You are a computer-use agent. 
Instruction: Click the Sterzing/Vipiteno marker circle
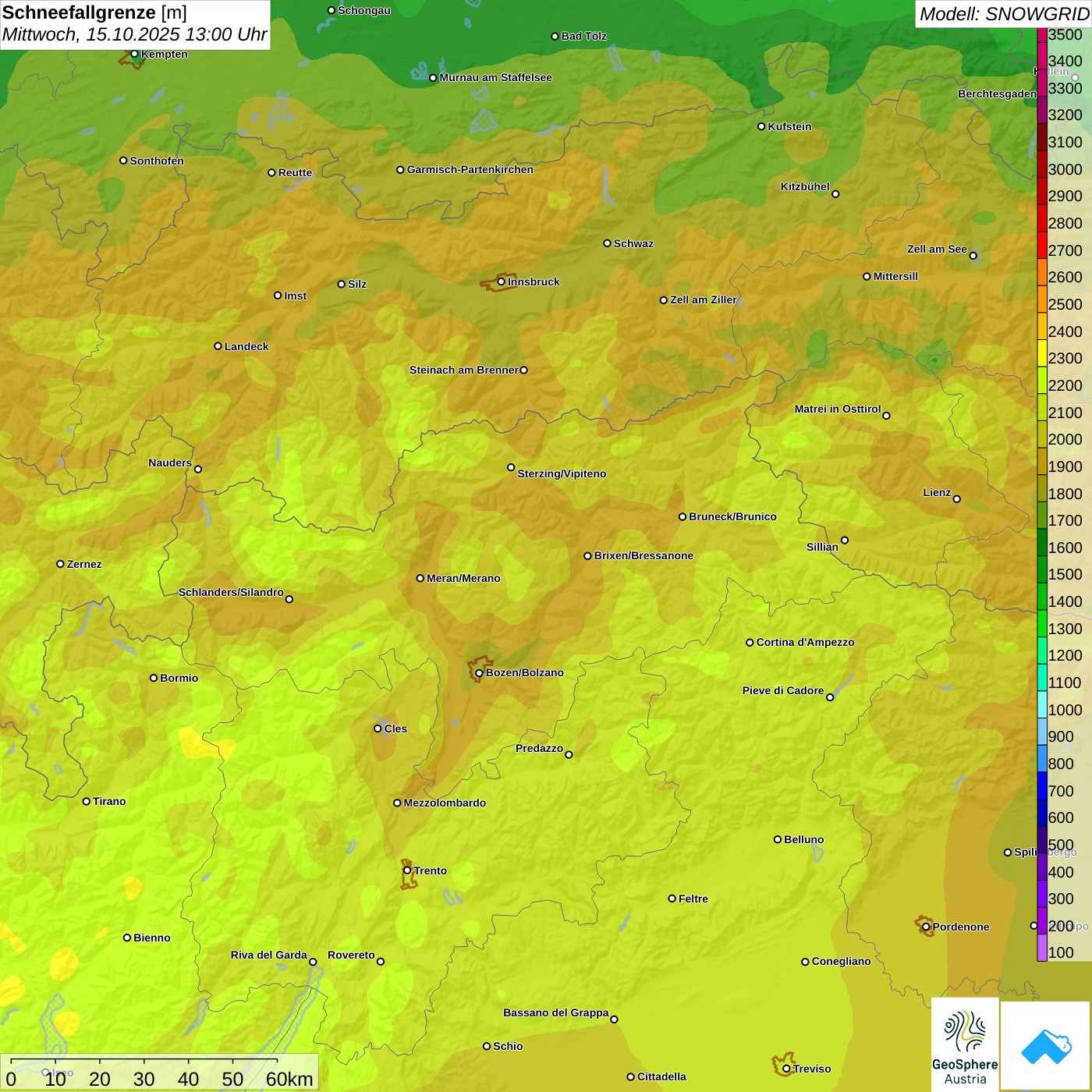(511, 467)
